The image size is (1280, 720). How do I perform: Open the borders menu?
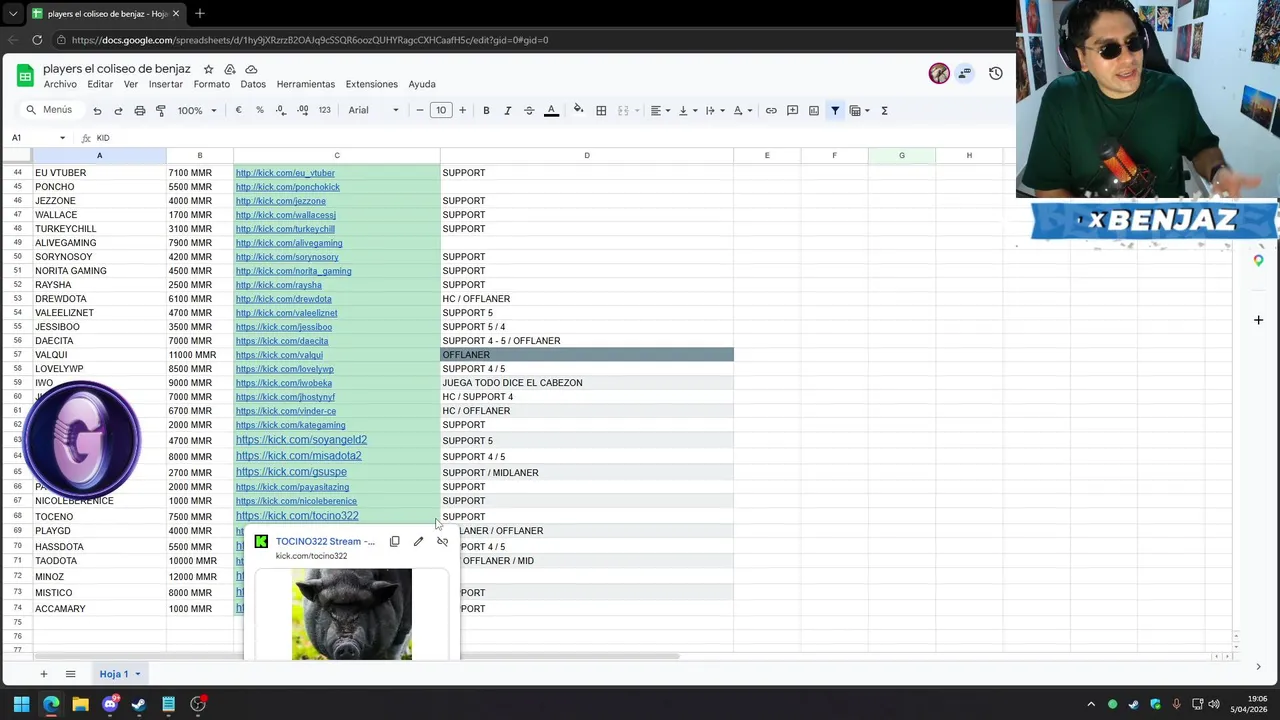(601, 111)
